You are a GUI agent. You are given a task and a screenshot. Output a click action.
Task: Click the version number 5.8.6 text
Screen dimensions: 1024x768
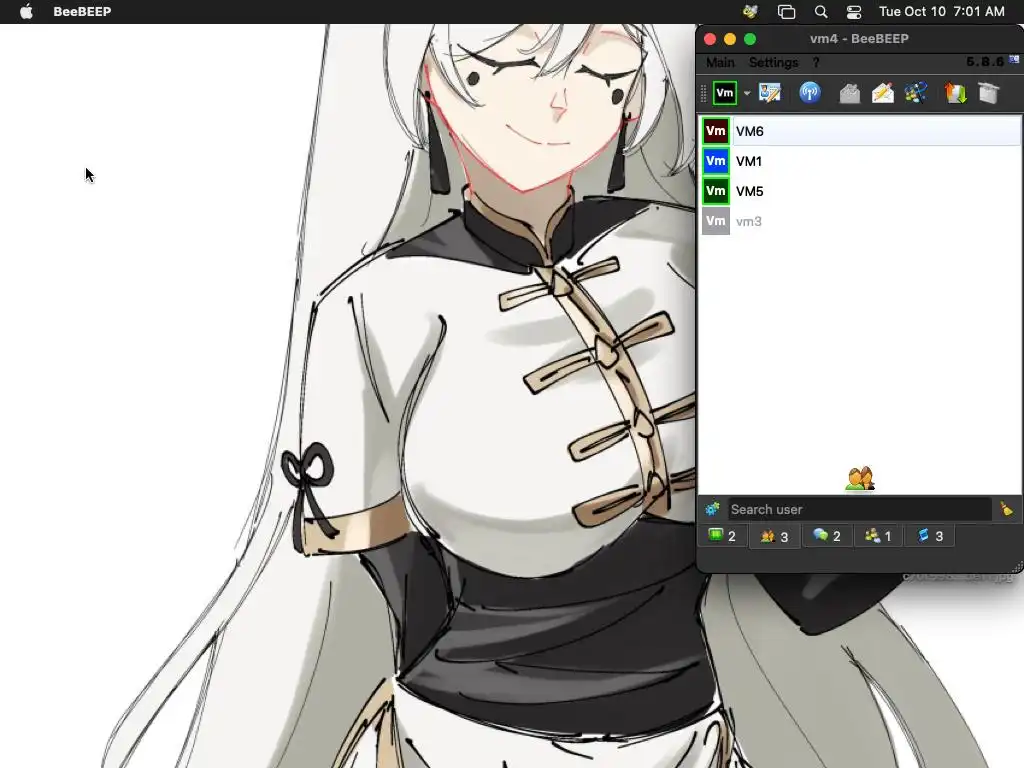click(985, 61)
